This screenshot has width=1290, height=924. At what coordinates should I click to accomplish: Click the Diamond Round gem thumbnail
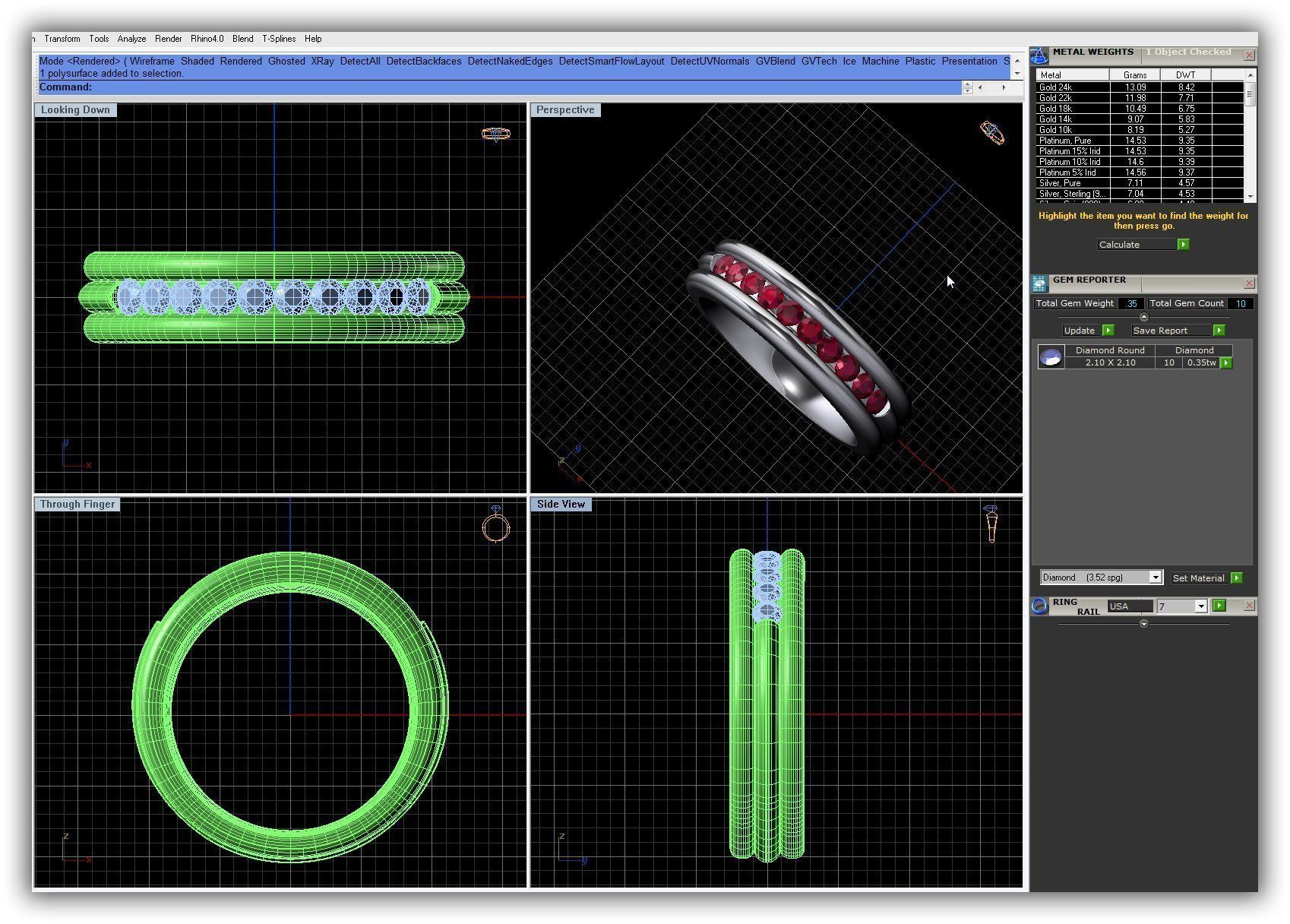click(x=1051, y=357)
